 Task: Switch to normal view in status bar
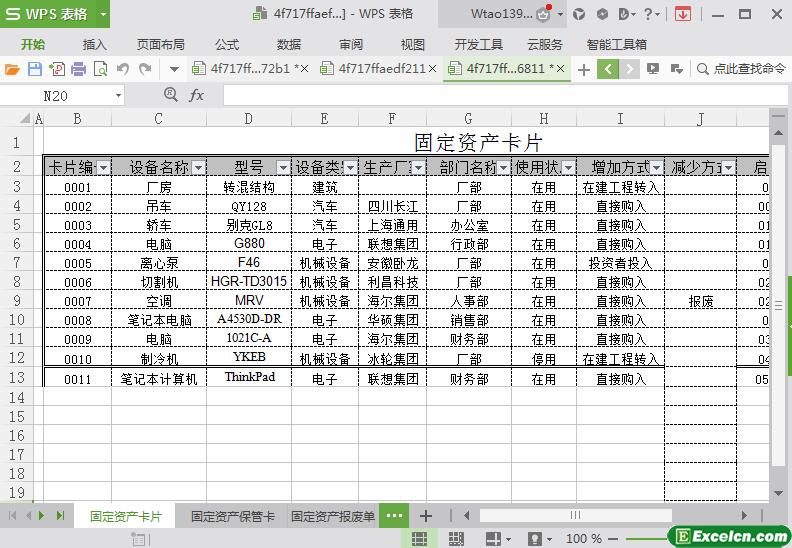click(x=419, y=539)
